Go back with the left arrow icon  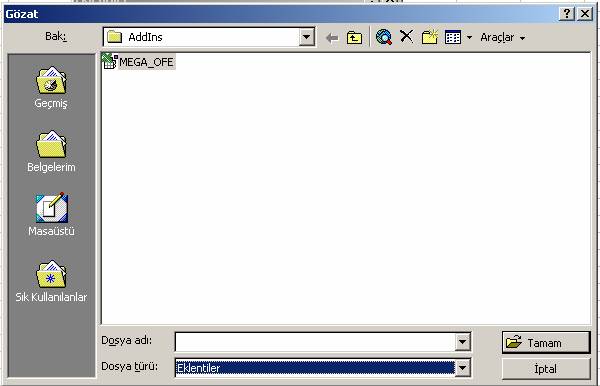(x=332, y=37)
